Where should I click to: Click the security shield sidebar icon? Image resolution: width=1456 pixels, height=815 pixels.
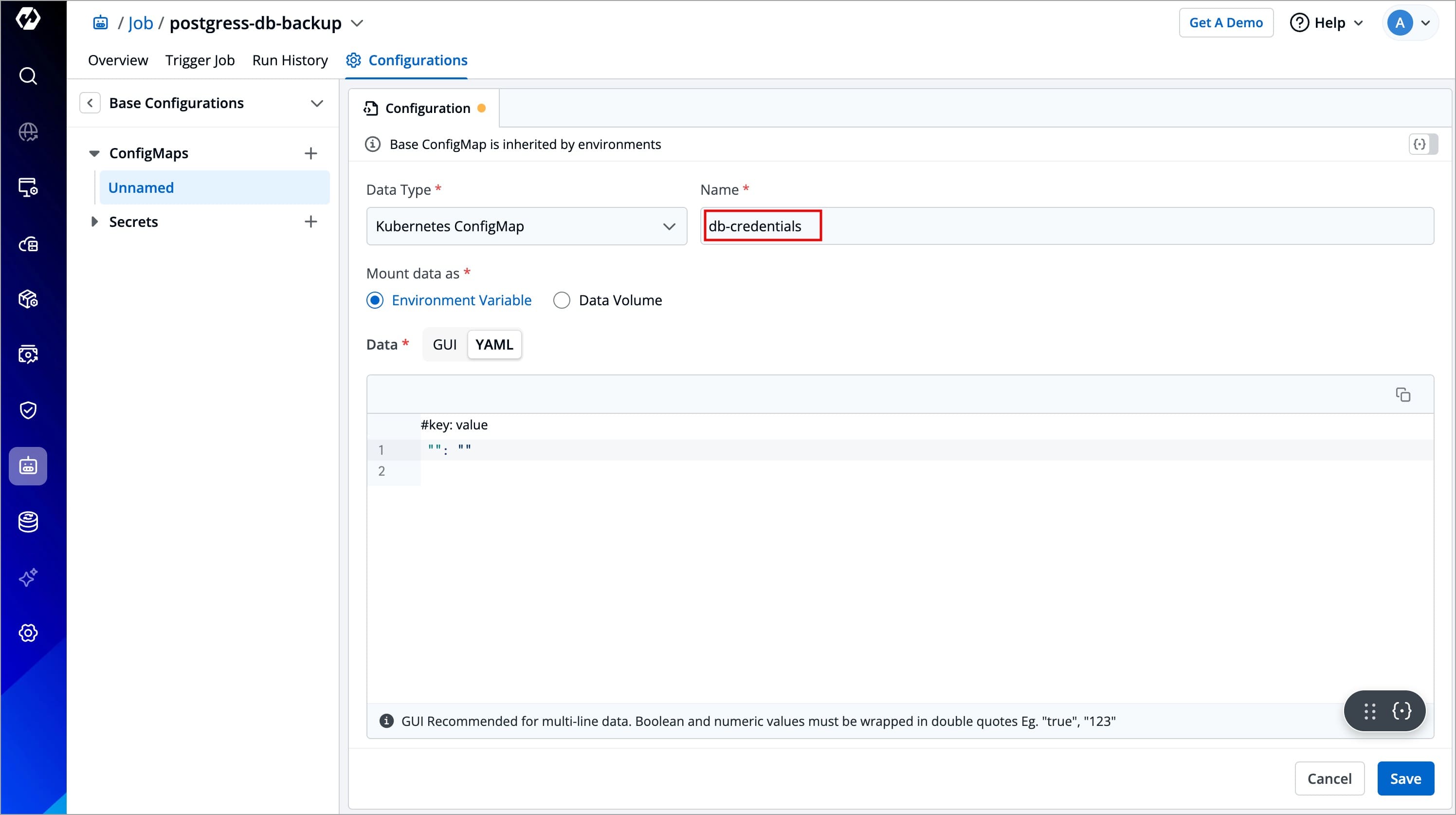pyautogui.click(x=28, y=410)
